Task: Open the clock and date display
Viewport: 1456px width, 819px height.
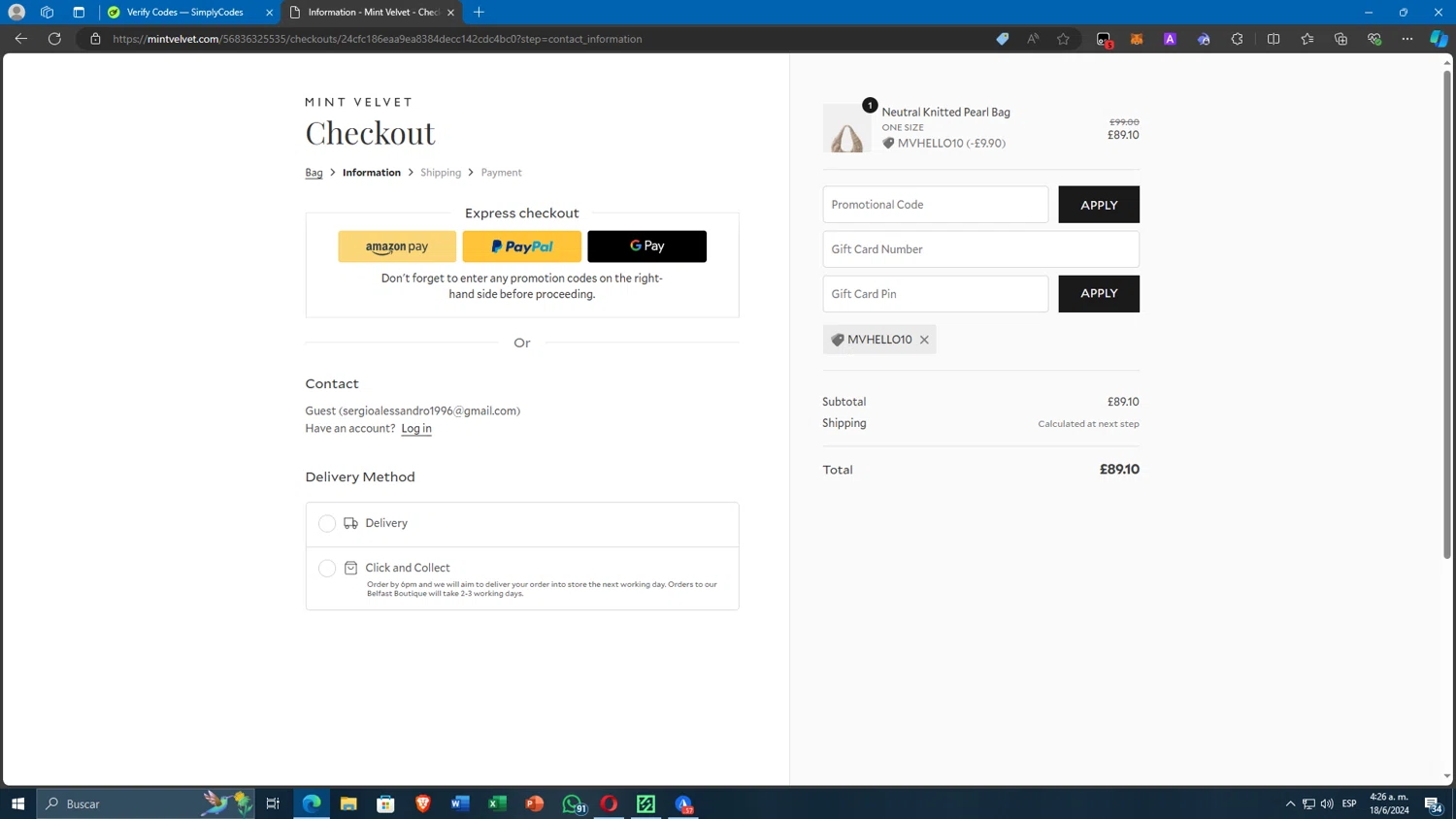Action: pyautogui.click(x=1389, y=803)
